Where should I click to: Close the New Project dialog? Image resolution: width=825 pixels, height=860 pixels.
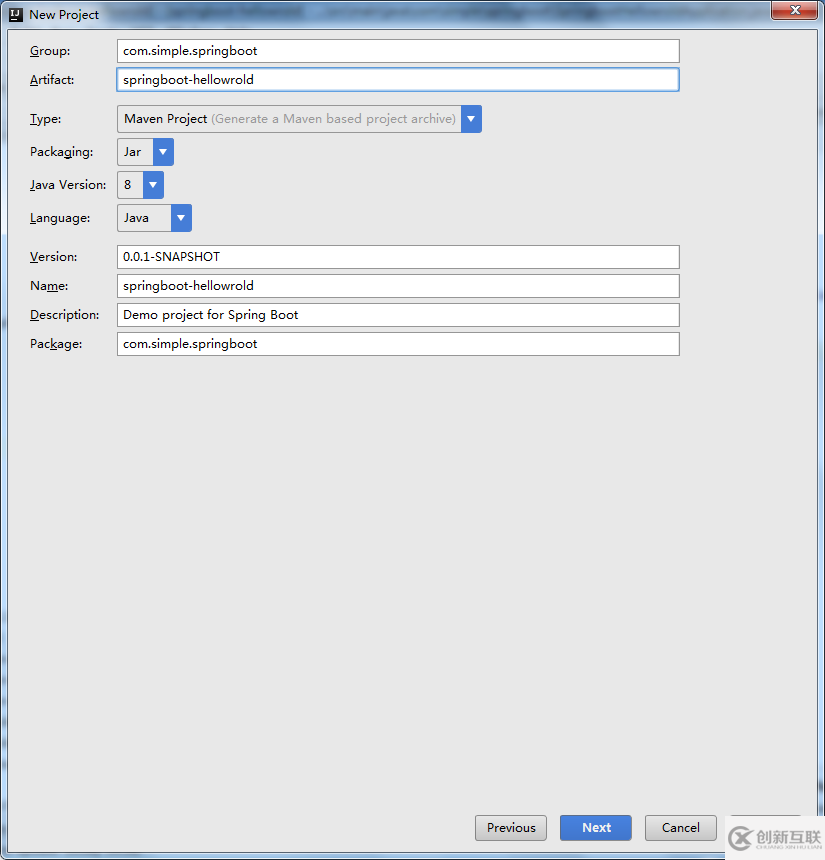pos(794,10)
